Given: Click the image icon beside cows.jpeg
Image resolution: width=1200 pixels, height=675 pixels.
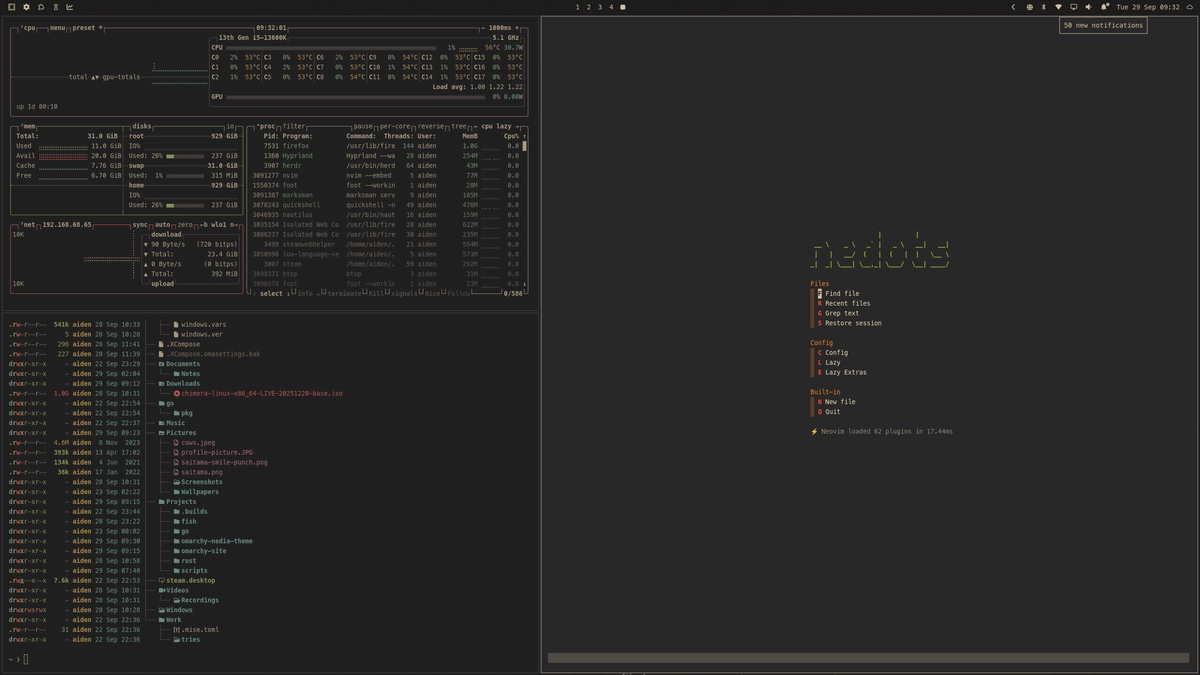Looking at the screenshot, I should click(x=177, y=443).
